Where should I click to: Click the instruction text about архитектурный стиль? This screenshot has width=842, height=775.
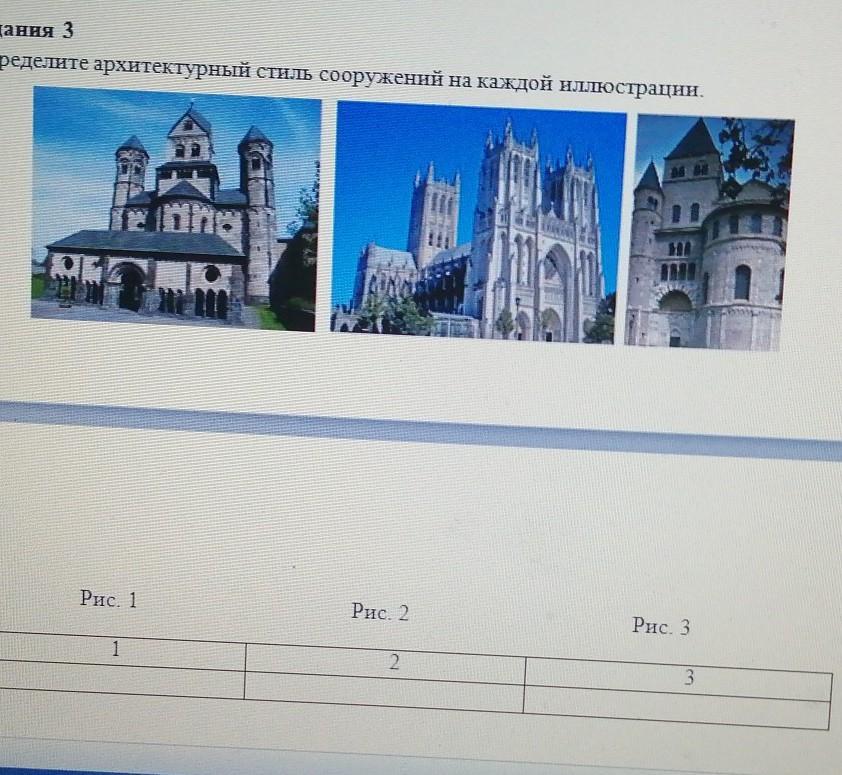point(351,77)
